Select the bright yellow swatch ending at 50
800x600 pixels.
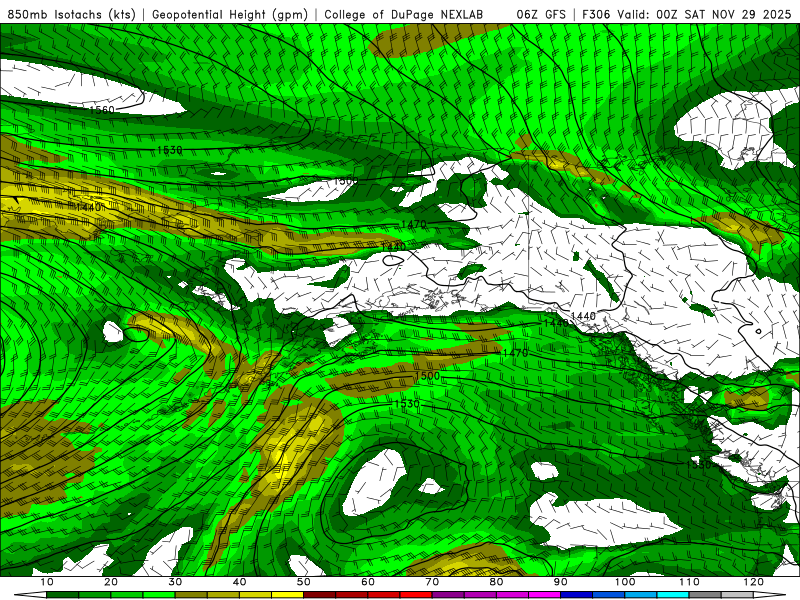coord(287,595)
